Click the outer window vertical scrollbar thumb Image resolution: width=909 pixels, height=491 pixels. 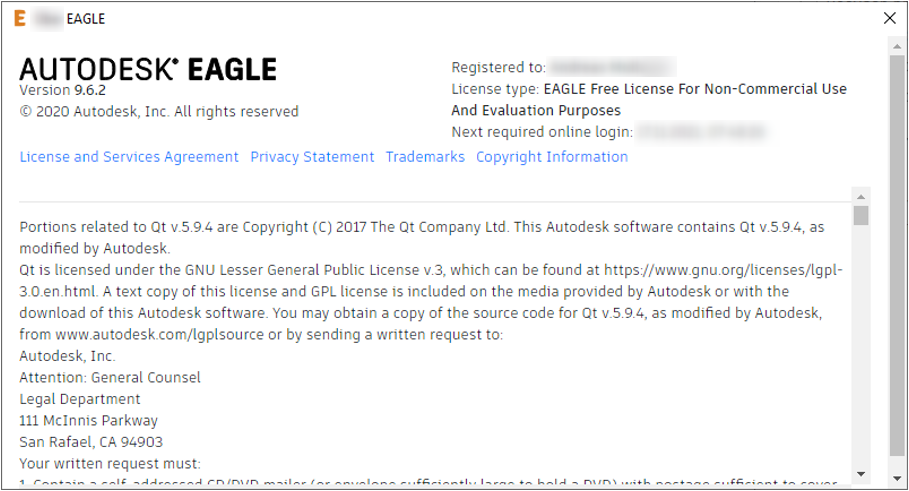(897, 250)
